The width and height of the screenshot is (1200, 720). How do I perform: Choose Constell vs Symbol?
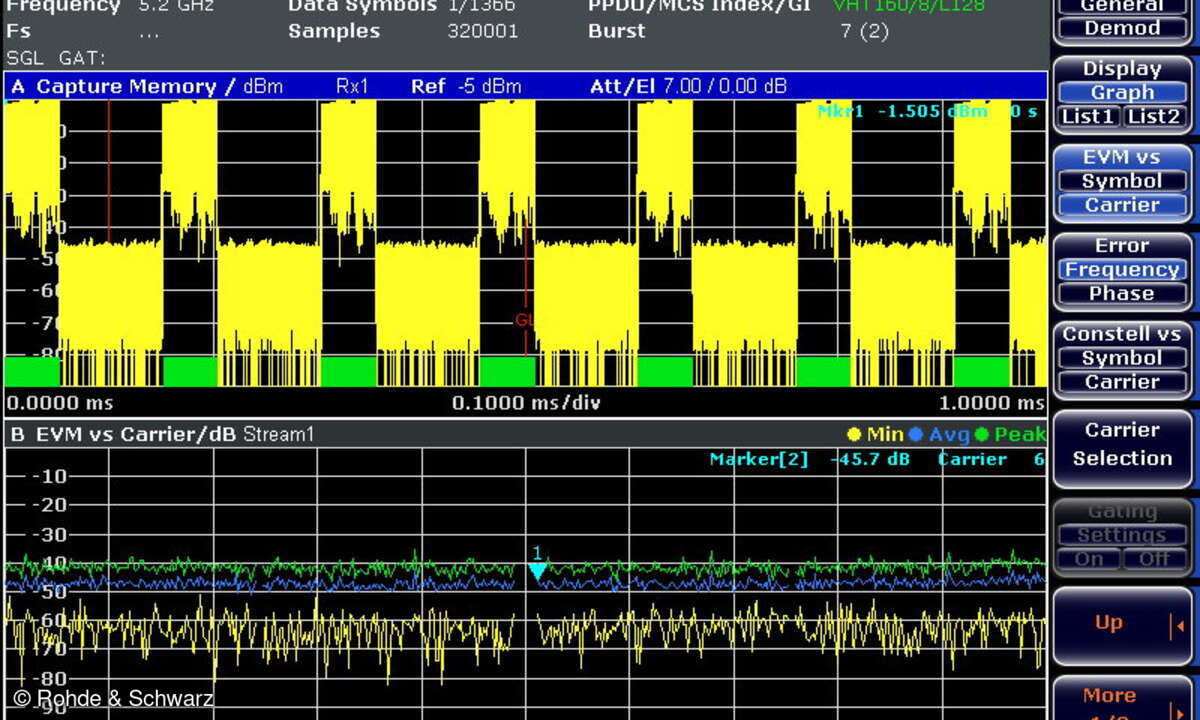1122,357
